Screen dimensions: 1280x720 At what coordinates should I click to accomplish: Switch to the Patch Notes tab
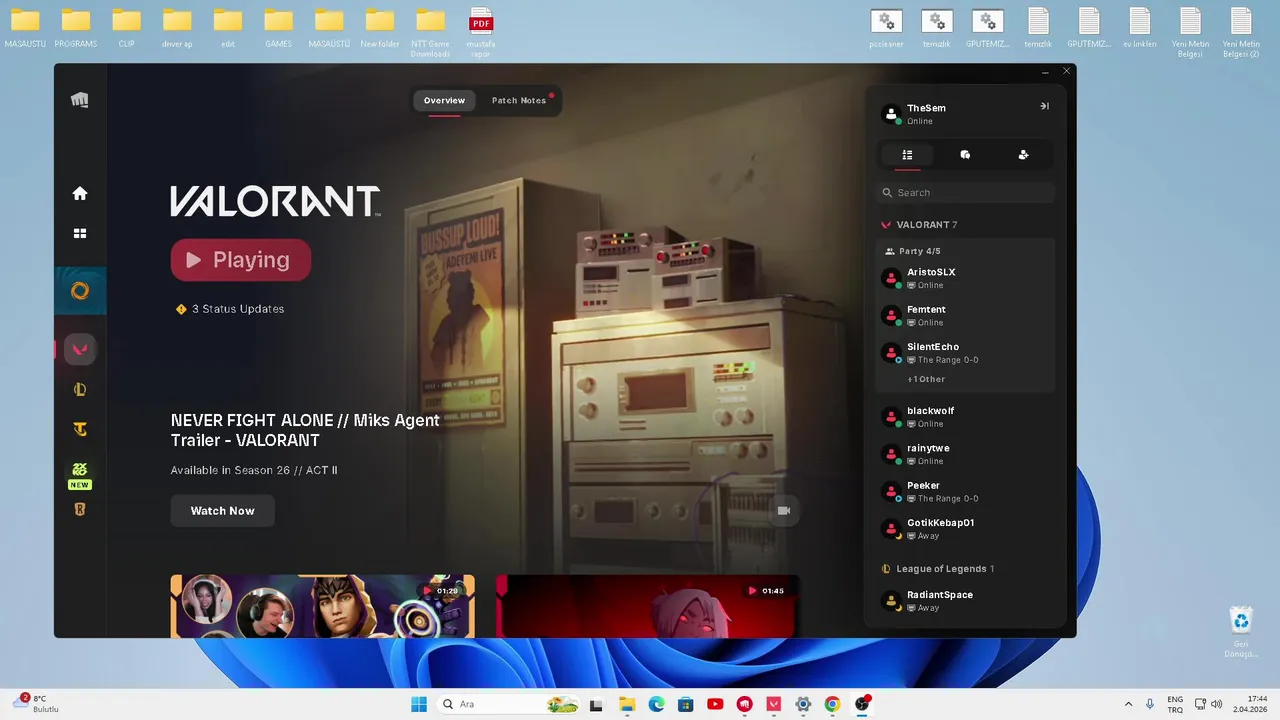(519, 101)
